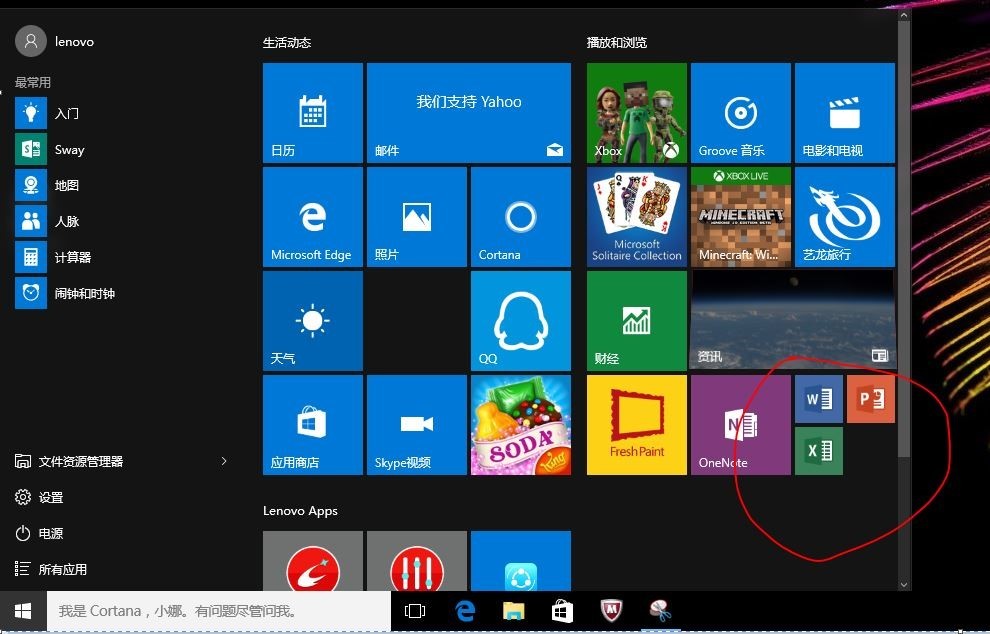Click the Start menu scrollbar down arrow
Viewport: 990px width, 634px height.
click(904, 585)
